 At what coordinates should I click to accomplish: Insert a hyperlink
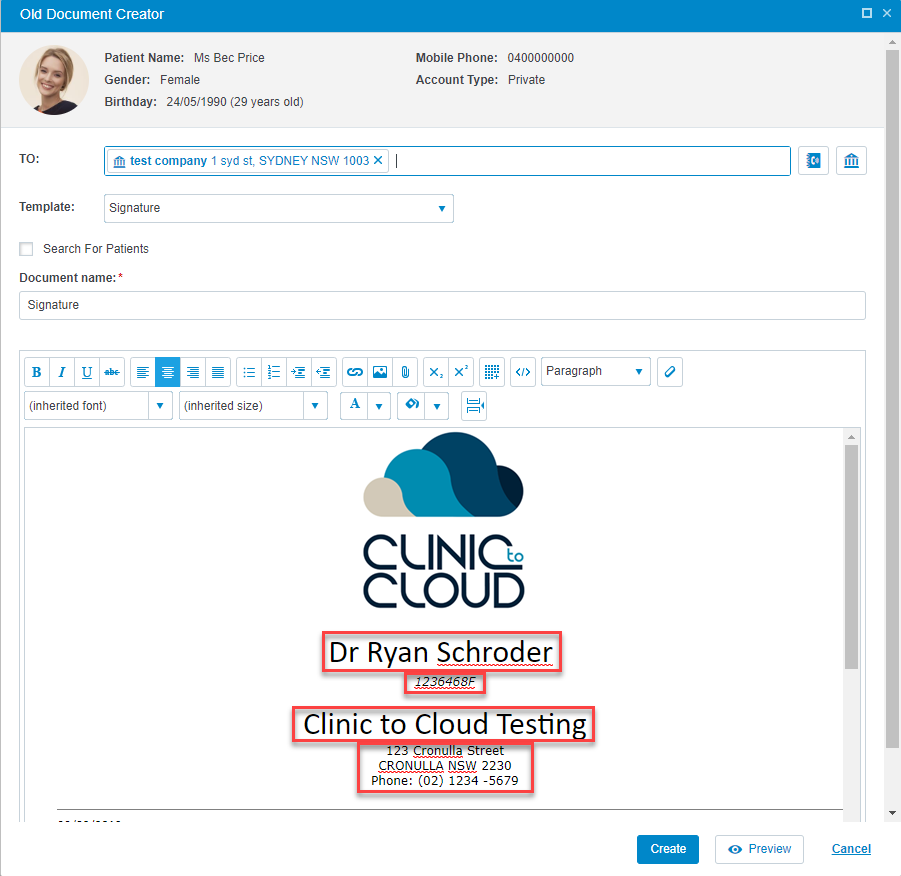tap(355, 372)
